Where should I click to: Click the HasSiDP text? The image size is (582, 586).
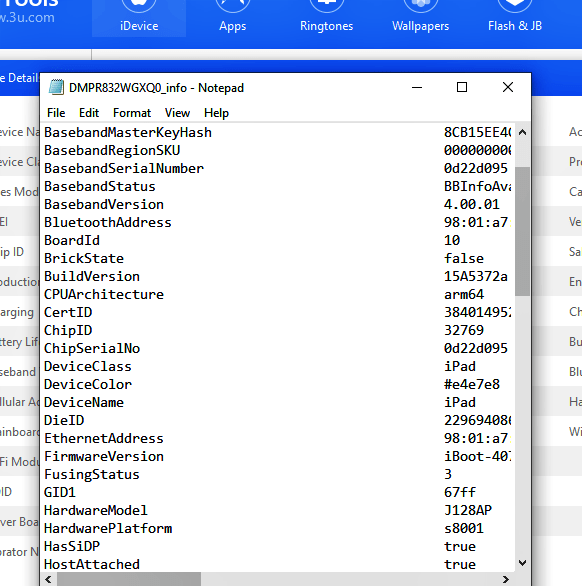[72, 546]
